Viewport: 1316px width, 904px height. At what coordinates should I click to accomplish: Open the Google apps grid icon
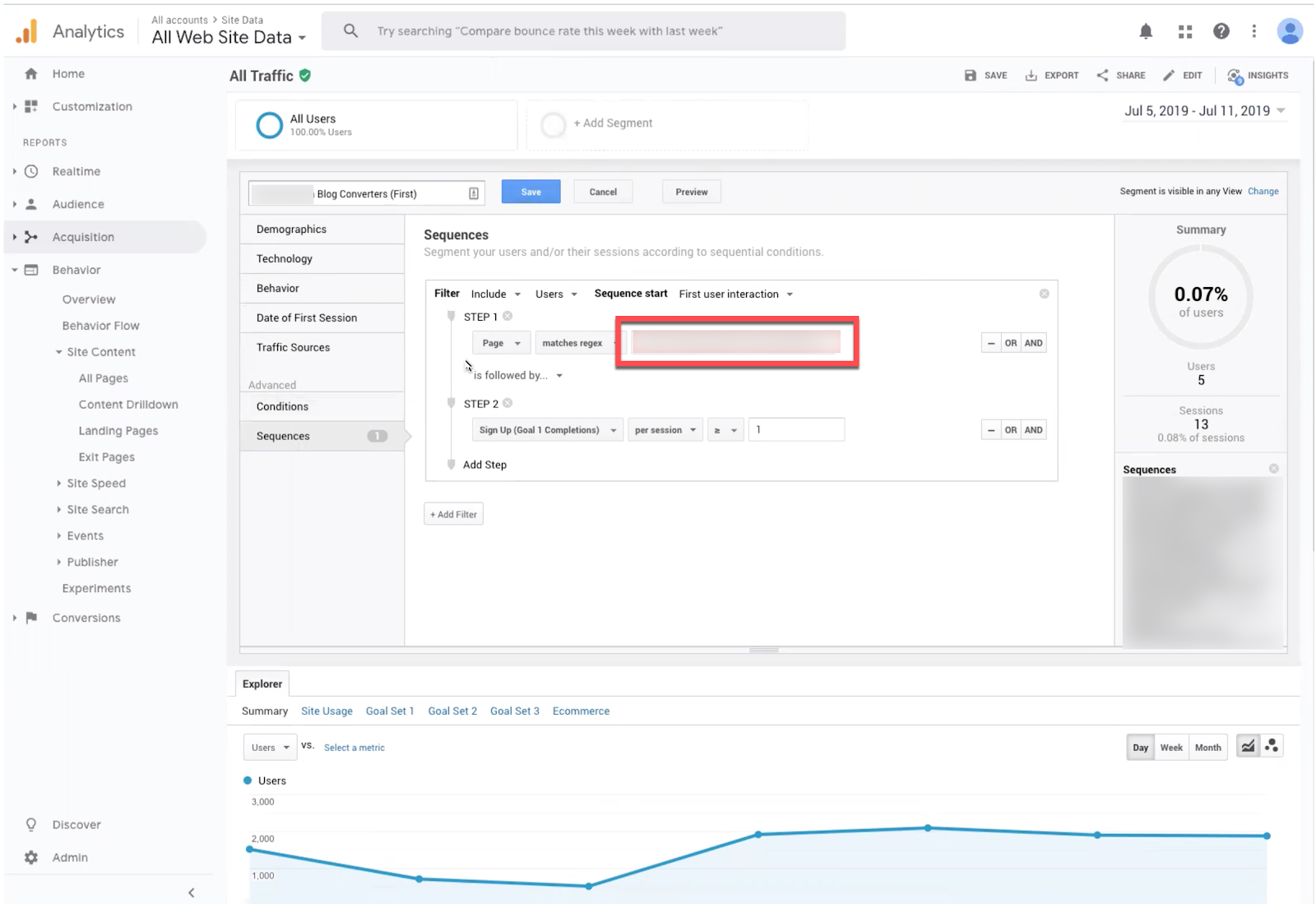(1185, 31)
